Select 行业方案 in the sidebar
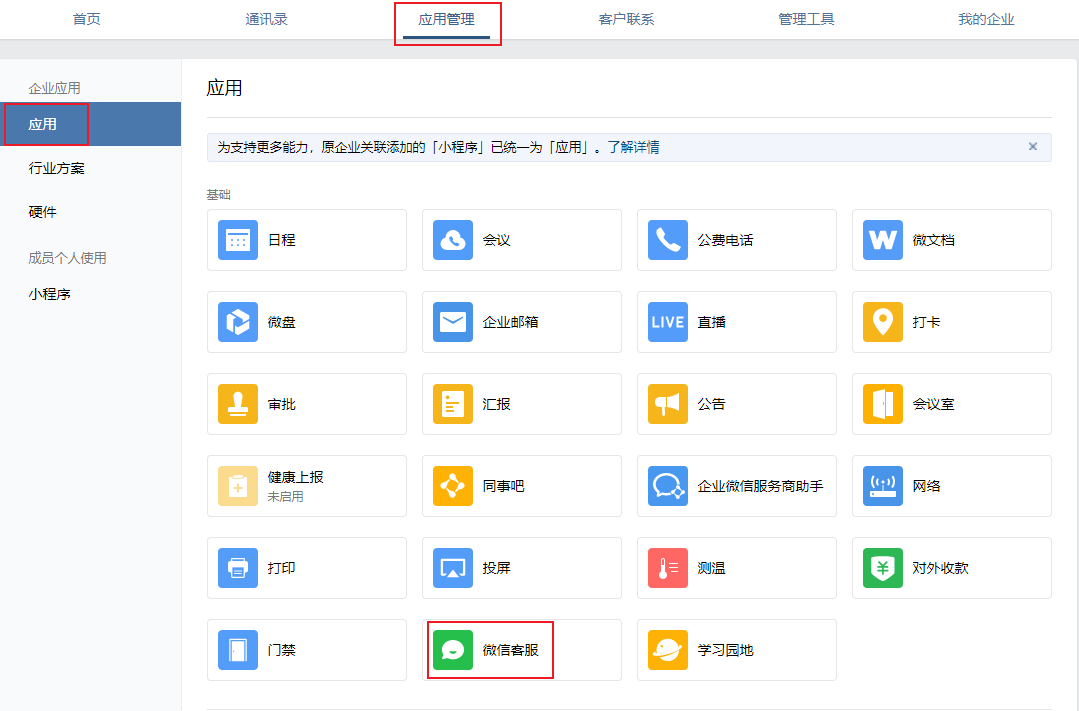This screenshot has height=711, width=1079. coord(56,168)
